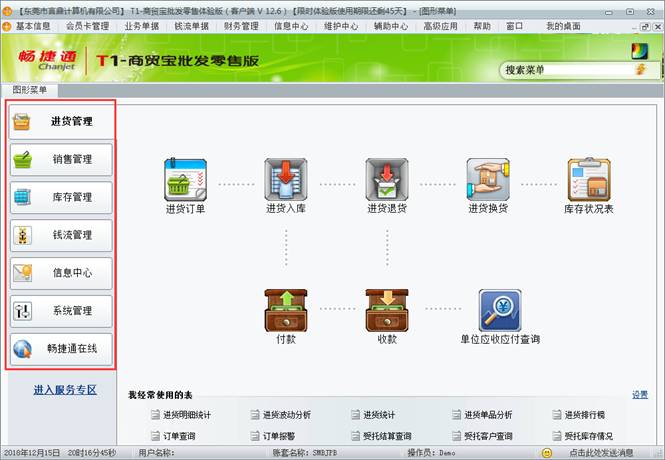Open the 财务管理 menu
Screen dimensions: 665x460
pos(241,26)
